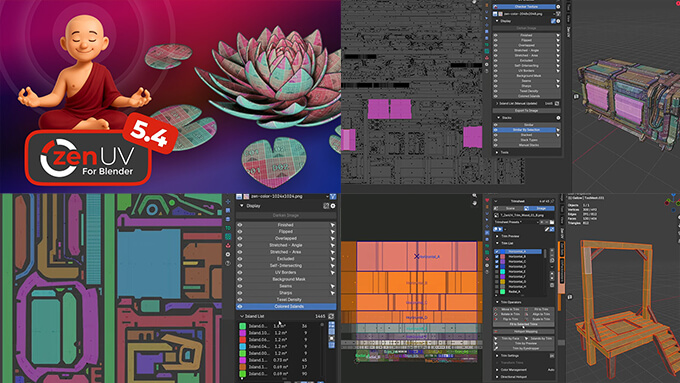This screenshot has height=383, width=680.
Task: Switch to the Scene tab in Trimsheet panel
Action: [x=510, y=208]
